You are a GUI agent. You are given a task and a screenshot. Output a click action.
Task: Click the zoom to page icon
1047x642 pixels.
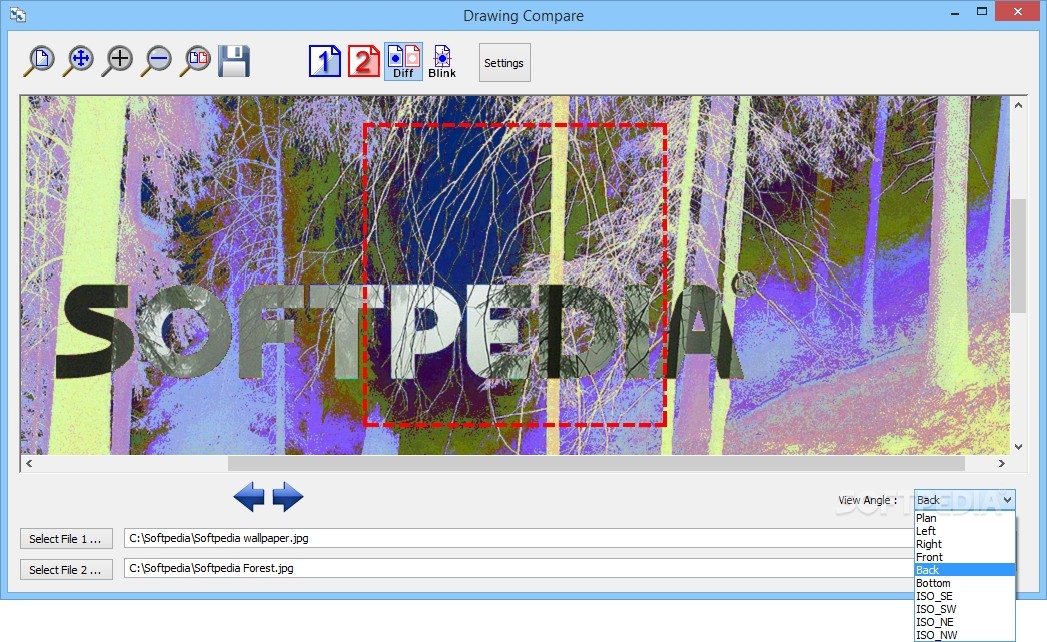click(39, 61)
